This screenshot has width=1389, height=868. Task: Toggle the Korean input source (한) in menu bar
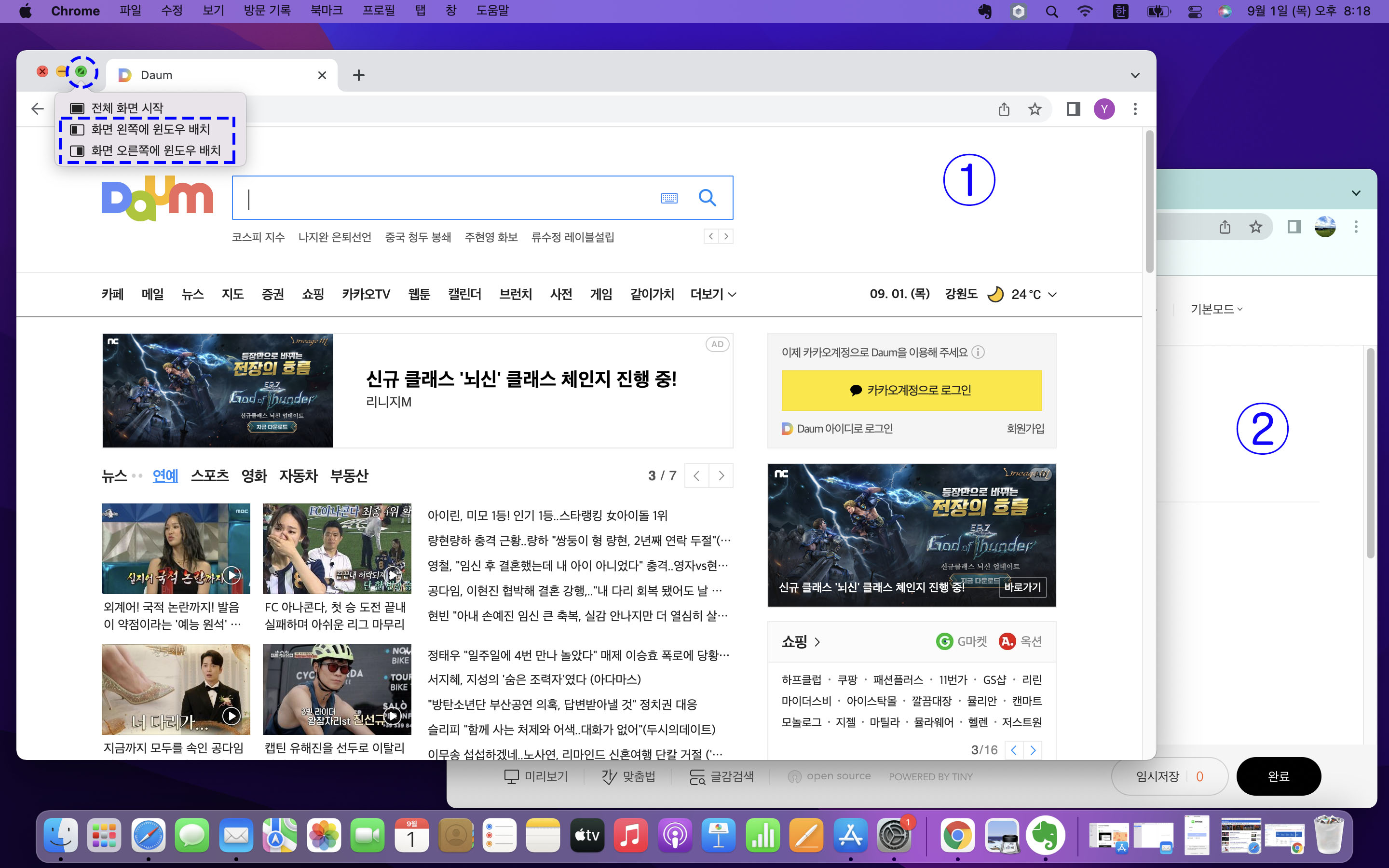click(1120, 12)
